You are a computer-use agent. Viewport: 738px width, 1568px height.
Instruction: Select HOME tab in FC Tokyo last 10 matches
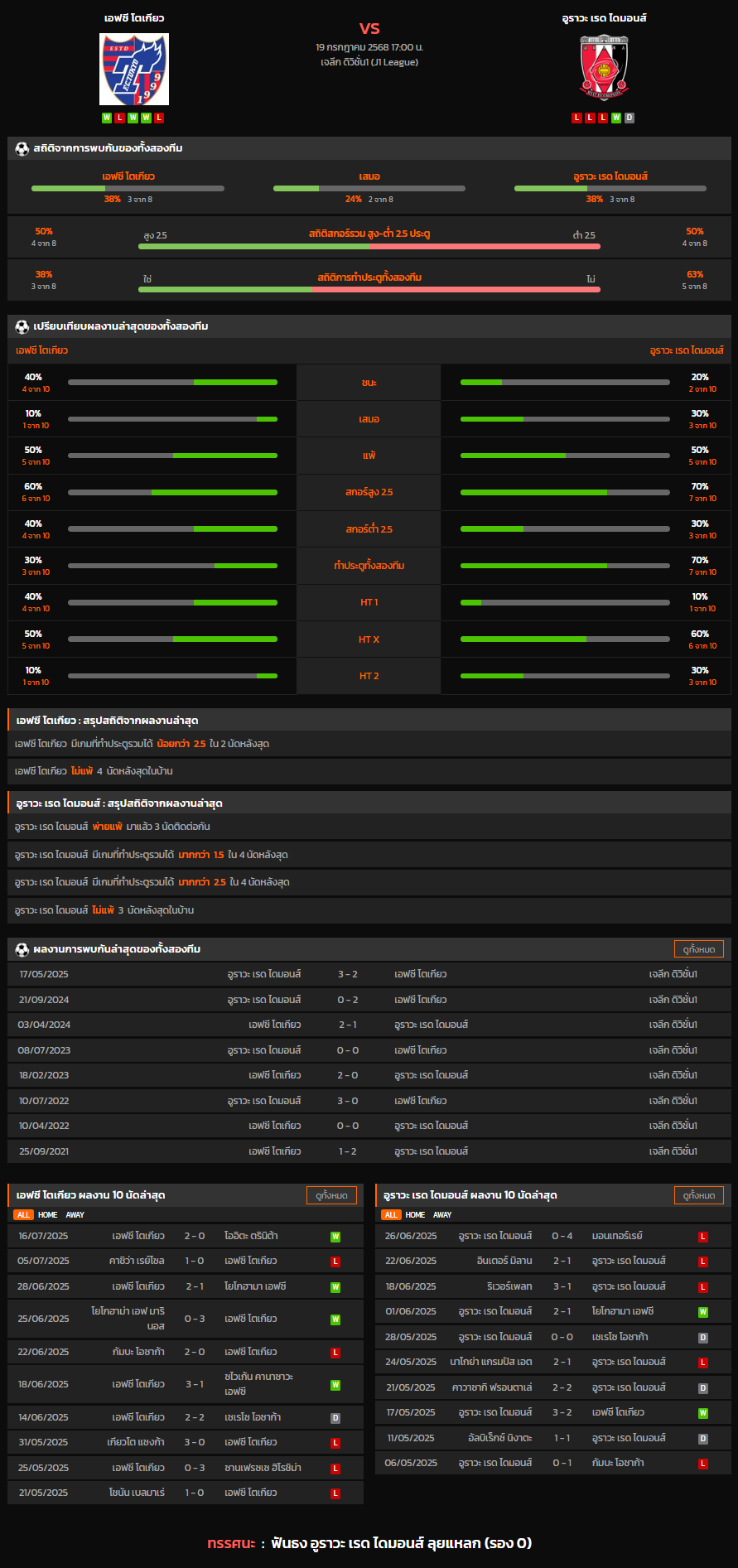[48, 1215]
